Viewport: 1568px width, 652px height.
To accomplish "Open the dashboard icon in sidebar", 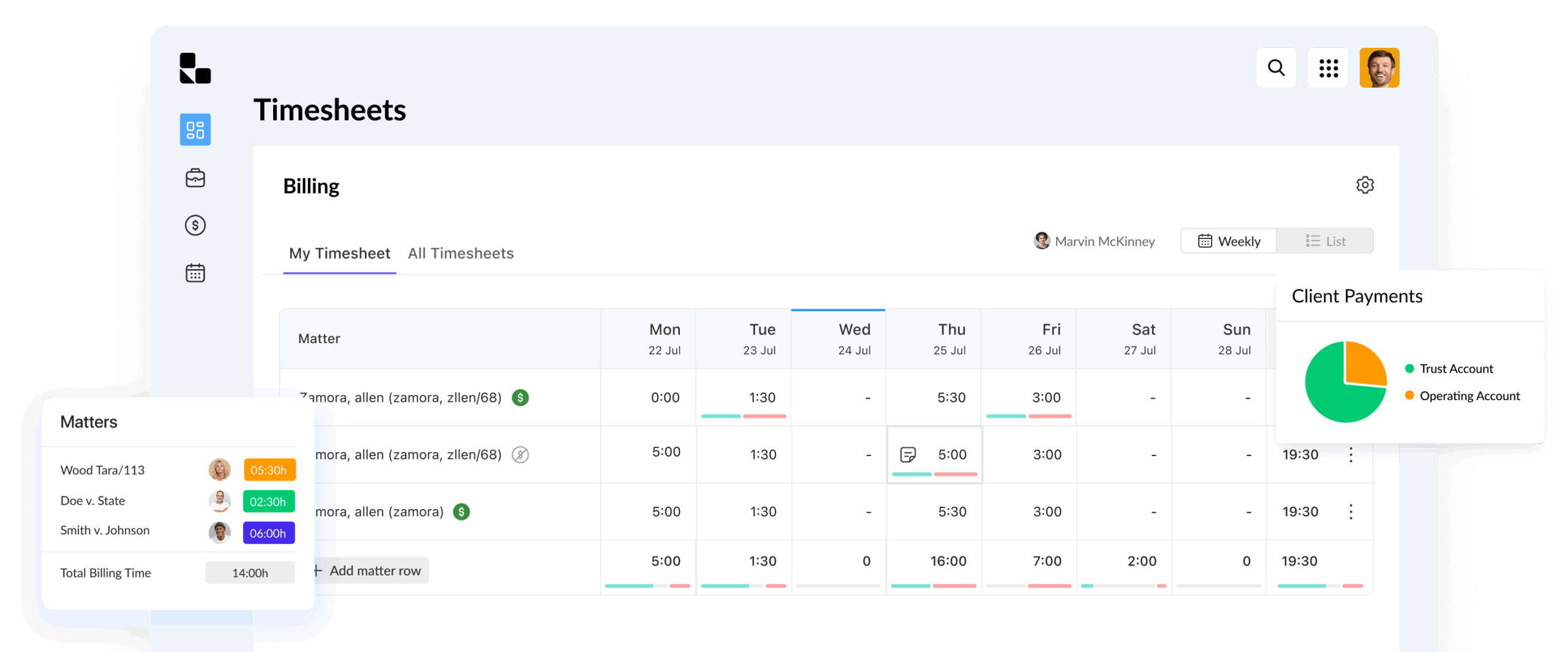I will [x=195, y=129].
